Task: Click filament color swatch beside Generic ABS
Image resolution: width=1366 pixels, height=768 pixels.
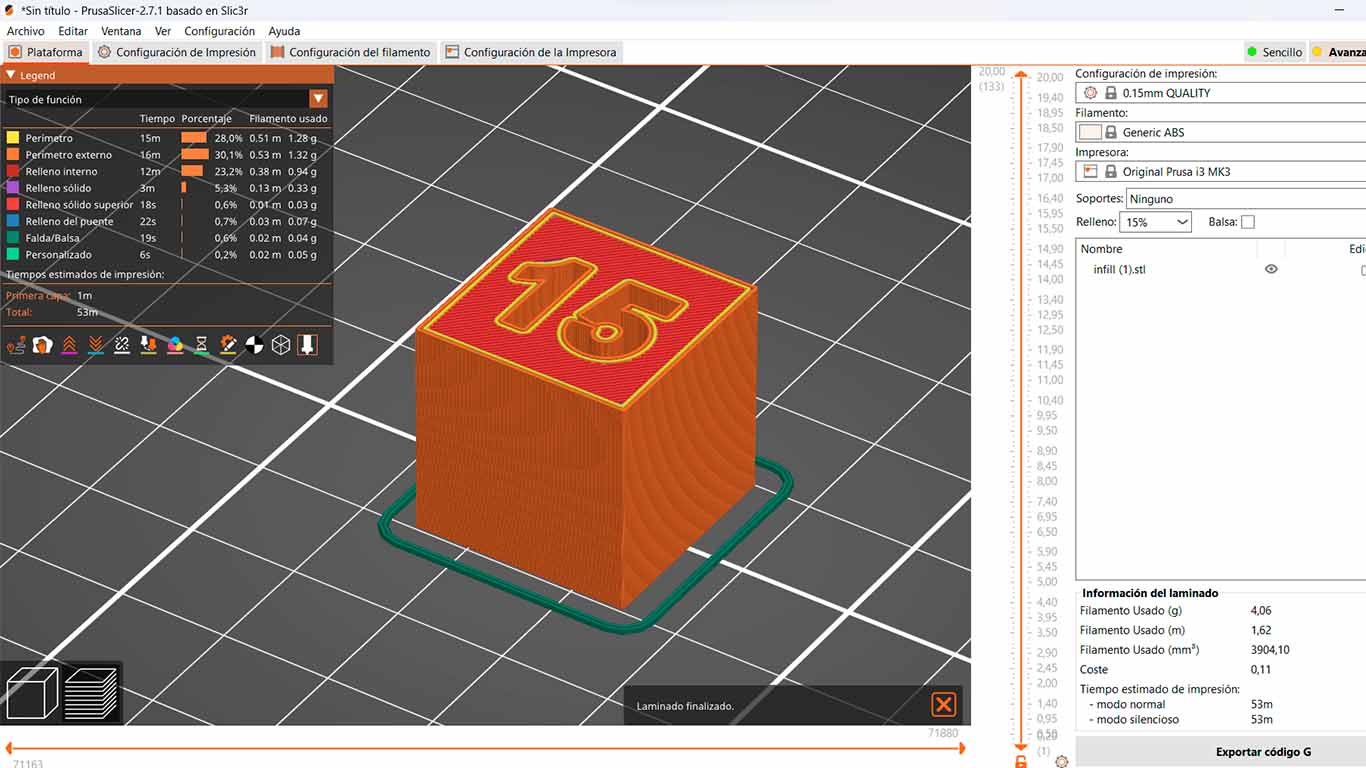Action: pyautogui.click(x=1090, y=132)
